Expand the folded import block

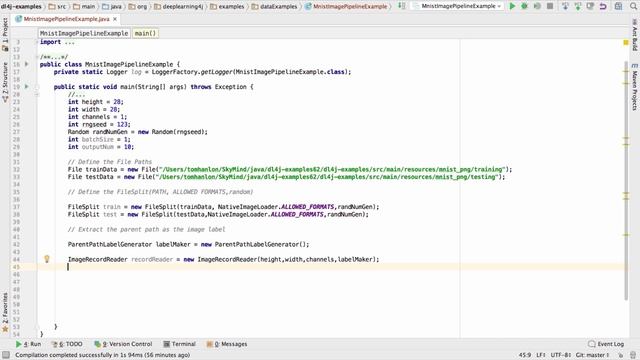click(x=37, y=42)
